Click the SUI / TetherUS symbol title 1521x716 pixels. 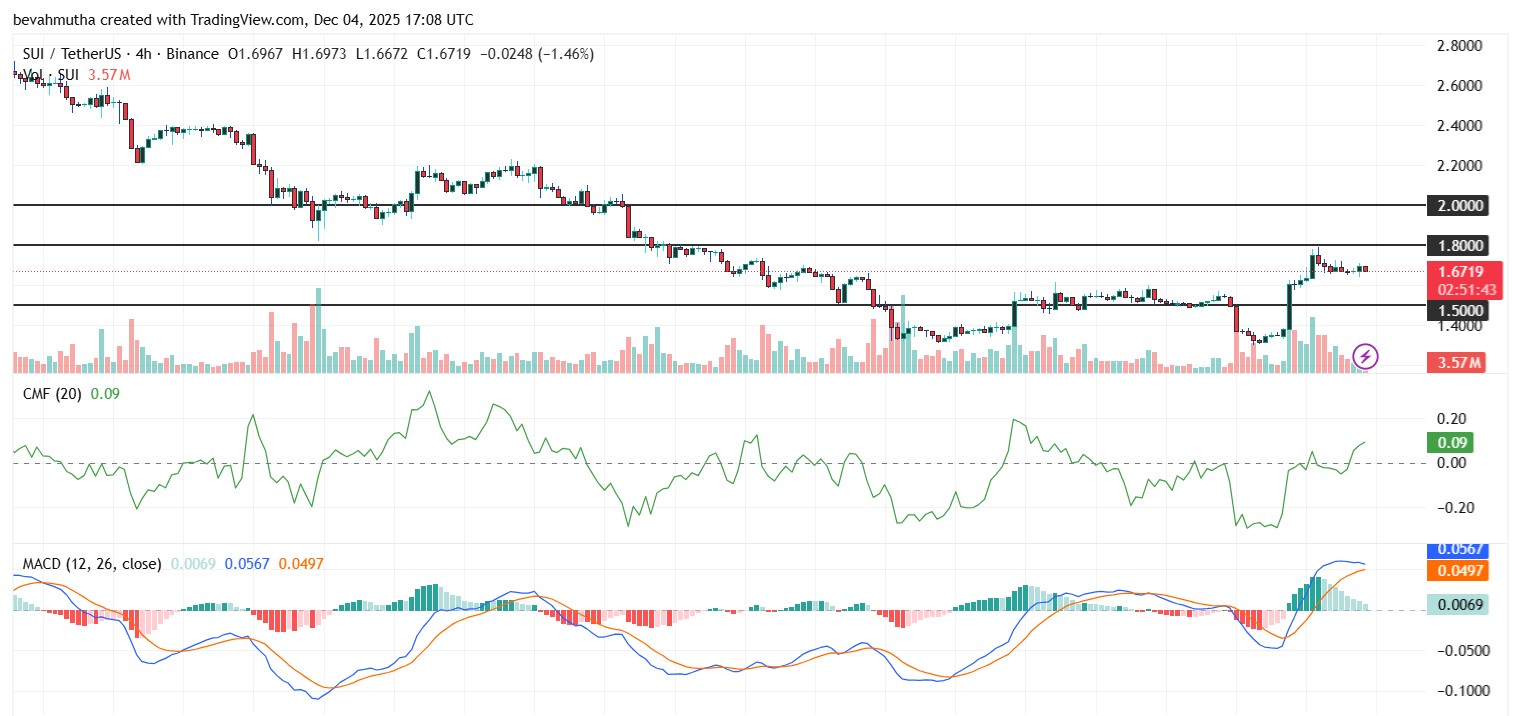click(x=71, y=54)
